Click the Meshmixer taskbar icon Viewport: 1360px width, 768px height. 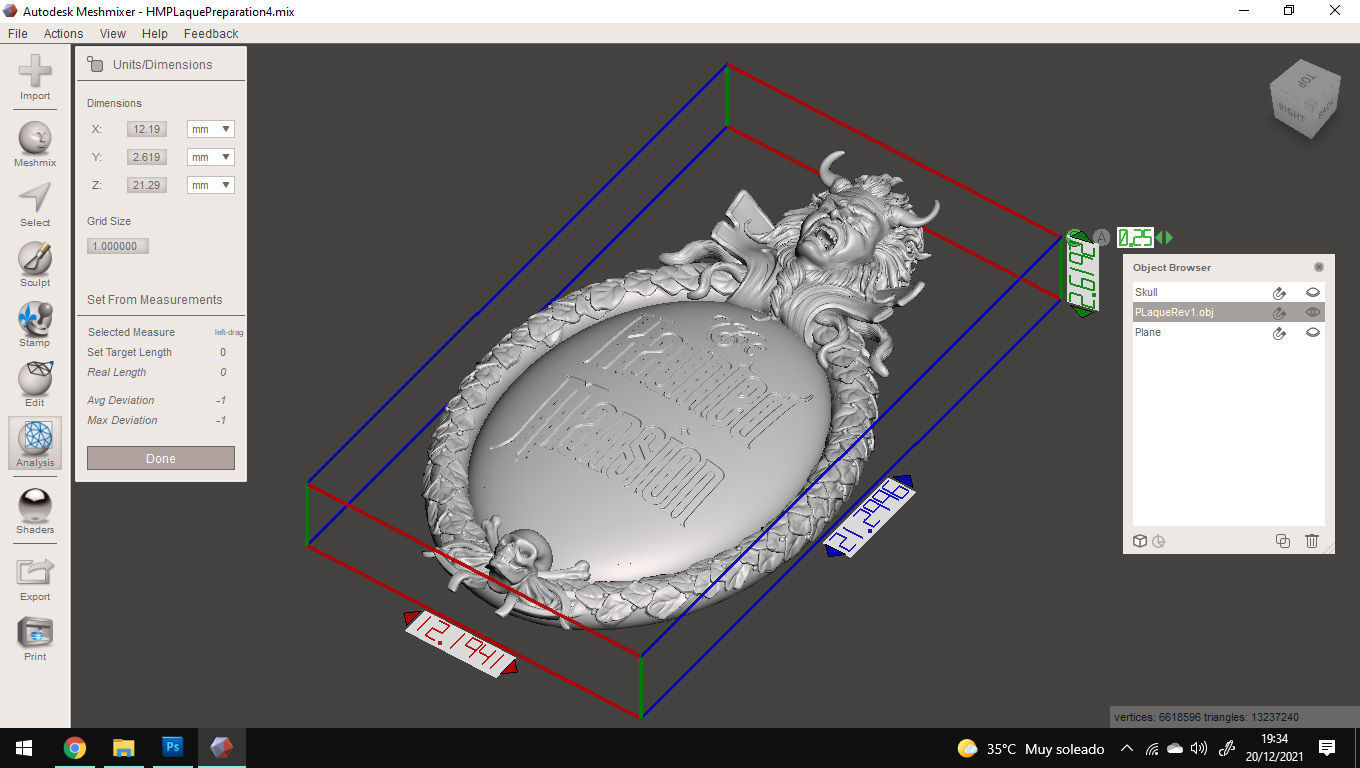click(x=221, y=748)
